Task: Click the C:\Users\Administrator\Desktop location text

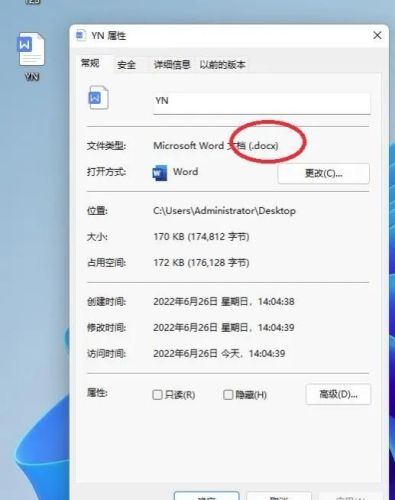Action: point(224,211)
